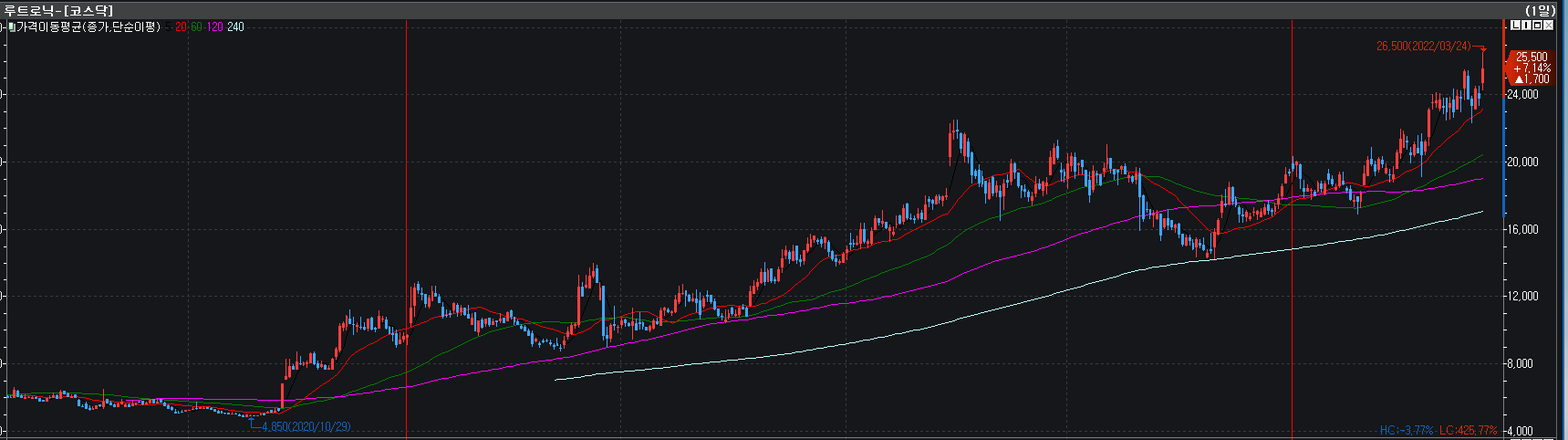Select the red vertical date marker line

1292,274
